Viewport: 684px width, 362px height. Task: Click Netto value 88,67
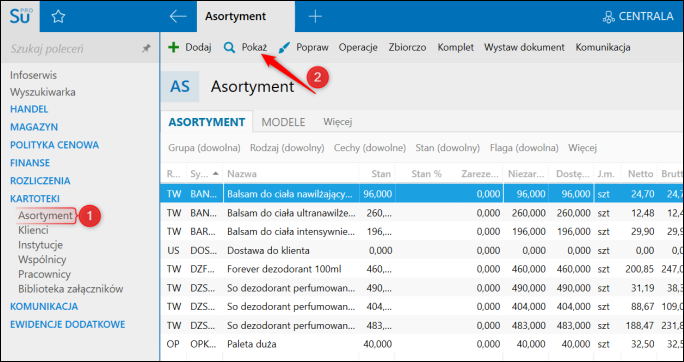(643, 307)
